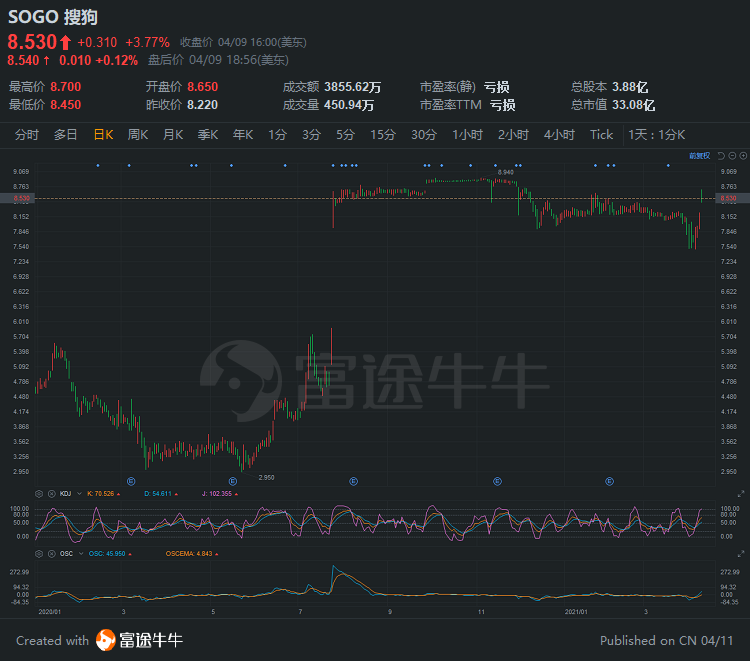This screenshot has height=661, width=750.
Task: Select the 年K yearly candlestick tab
Action: point(243,135)
